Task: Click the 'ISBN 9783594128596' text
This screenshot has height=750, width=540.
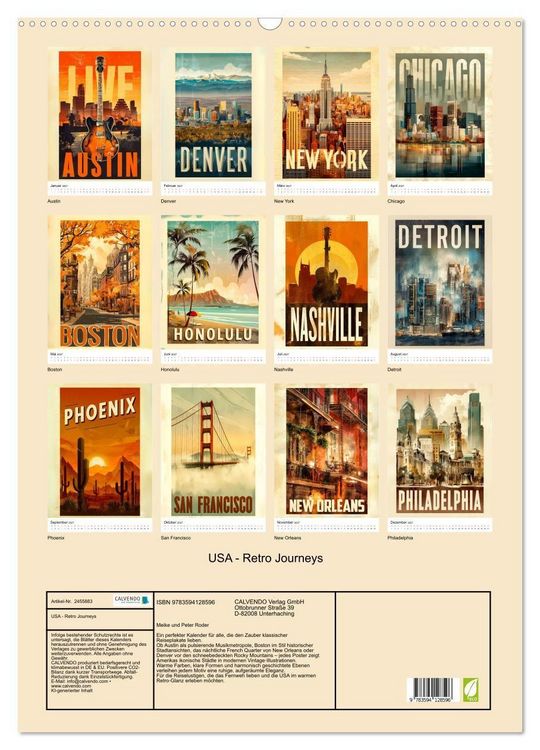Action: coord(186,602)
